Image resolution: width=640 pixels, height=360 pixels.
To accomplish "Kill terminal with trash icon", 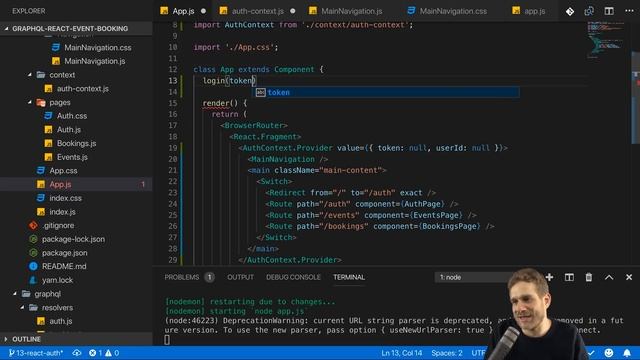I will coord(589,278).
